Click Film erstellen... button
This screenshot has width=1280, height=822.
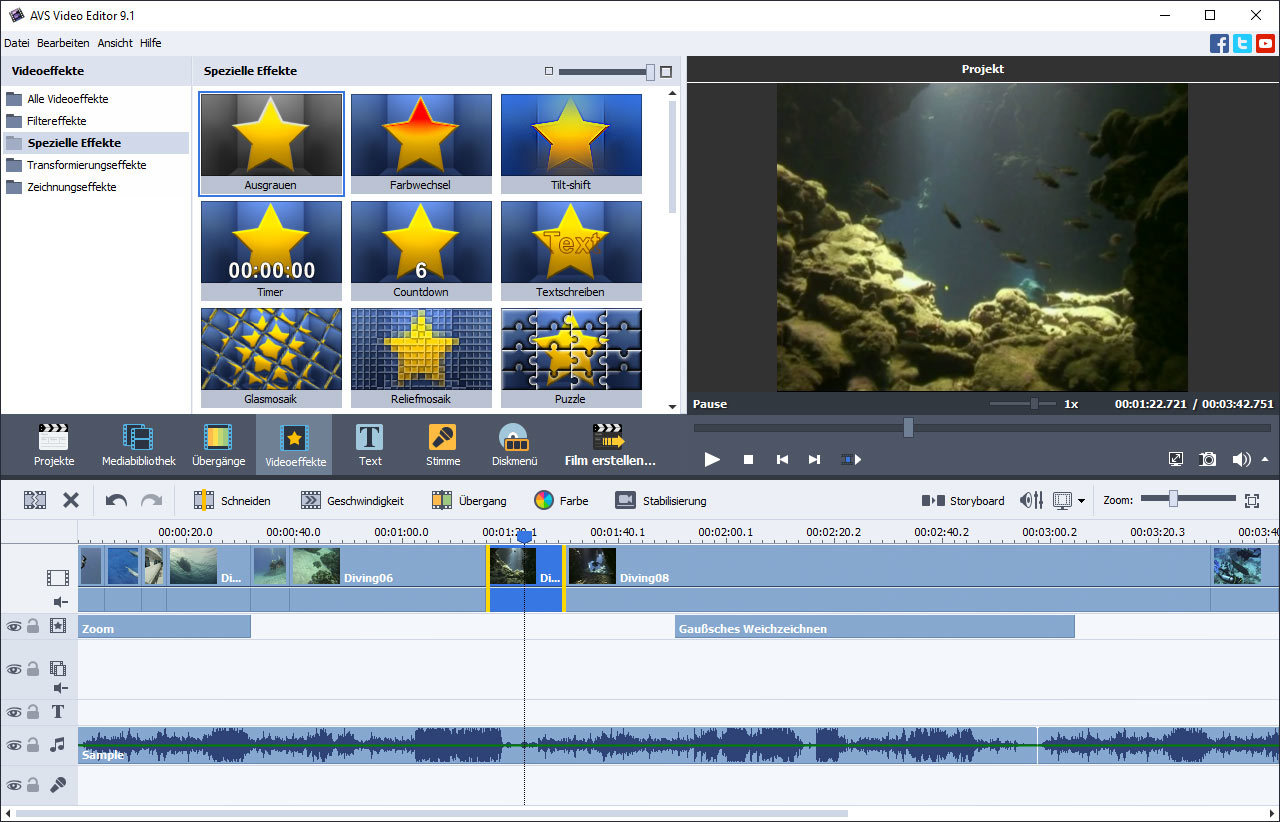tap(610, 445)
